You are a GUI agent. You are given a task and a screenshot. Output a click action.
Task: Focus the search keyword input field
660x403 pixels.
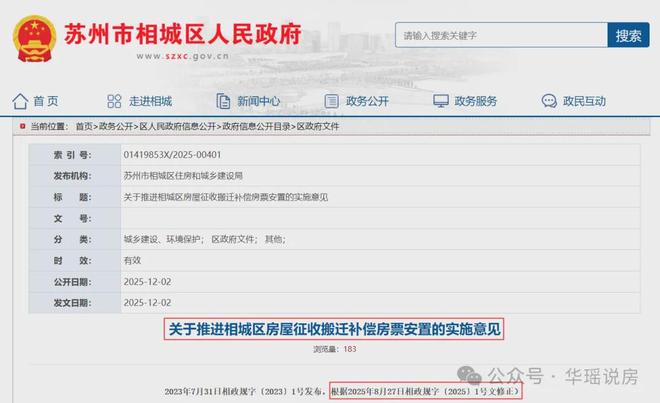[501, 35]
